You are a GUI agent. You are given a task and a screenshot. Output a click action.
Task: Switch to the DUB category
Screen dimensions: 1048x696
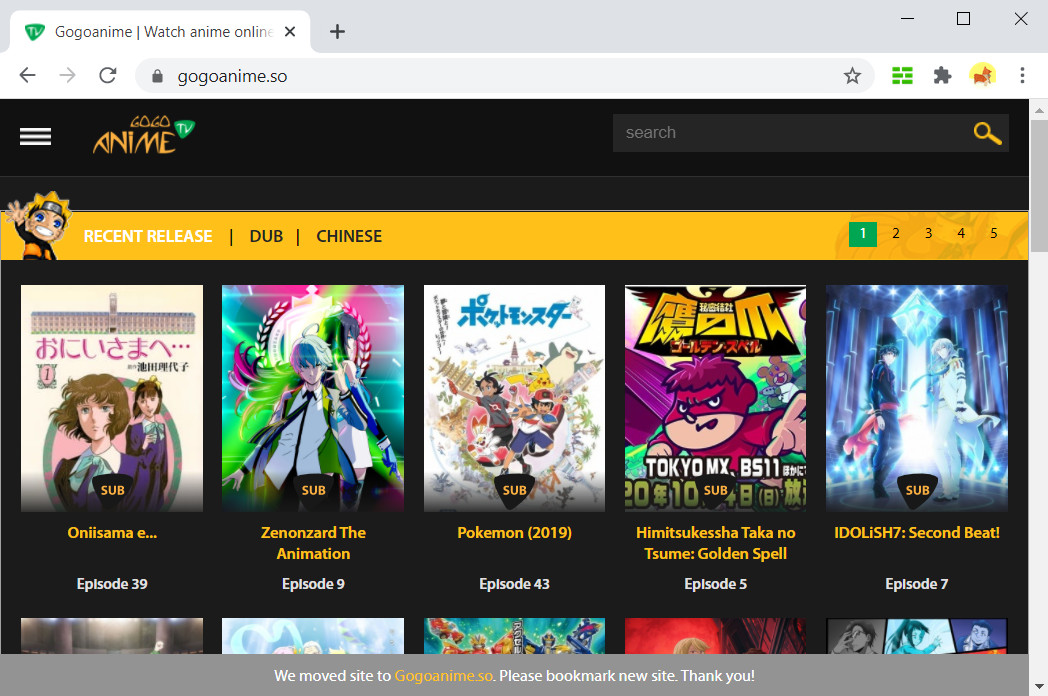pyautogui.click(x=266, y=236)
